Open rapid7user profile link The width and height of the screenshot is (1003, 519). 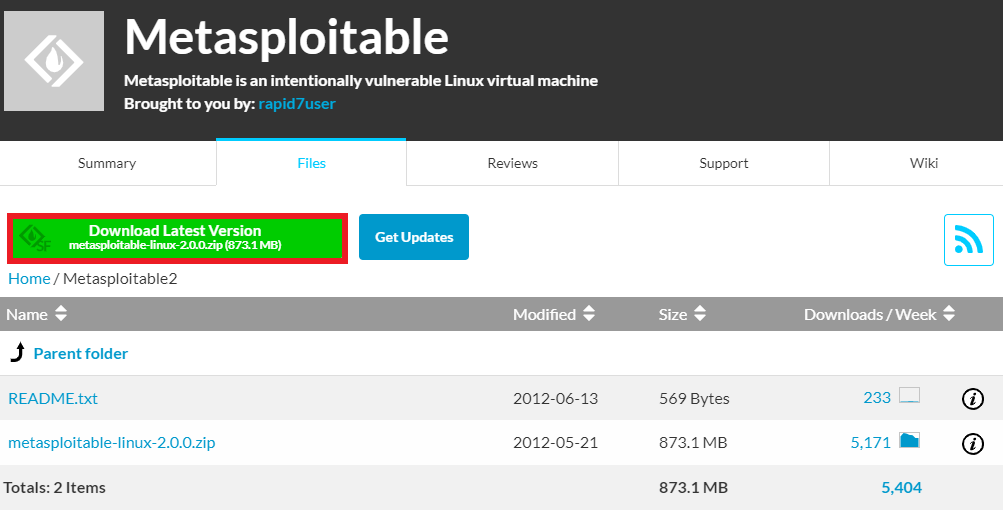297,104
